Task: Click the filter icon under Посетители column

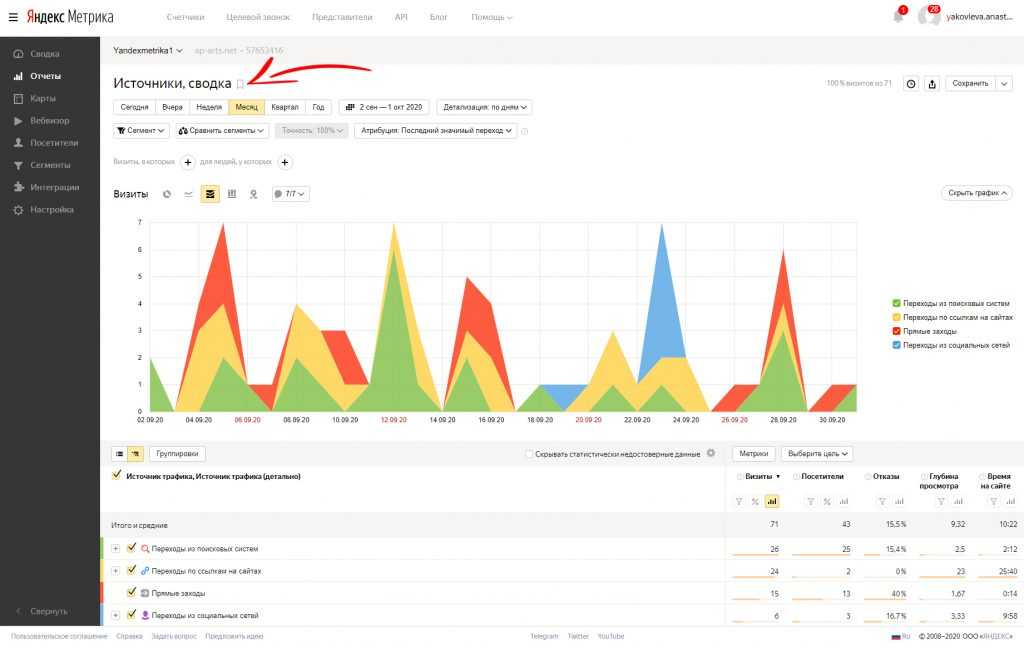Action: [810, 501]
